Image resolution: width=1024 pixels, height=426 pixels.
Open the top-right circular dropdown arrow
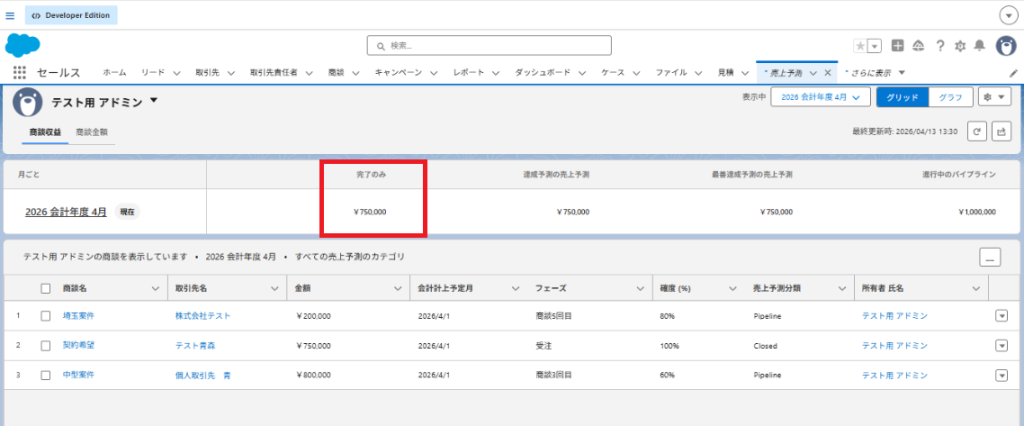pos(1008,15)
